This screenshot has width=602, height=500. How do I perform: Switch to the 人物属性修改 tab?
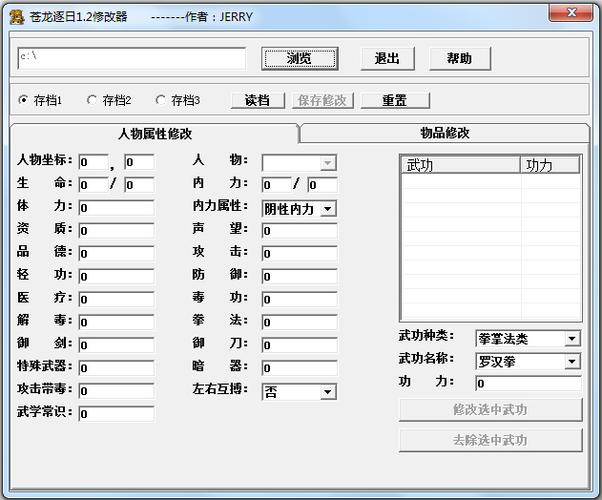click(x=154, y=134)
